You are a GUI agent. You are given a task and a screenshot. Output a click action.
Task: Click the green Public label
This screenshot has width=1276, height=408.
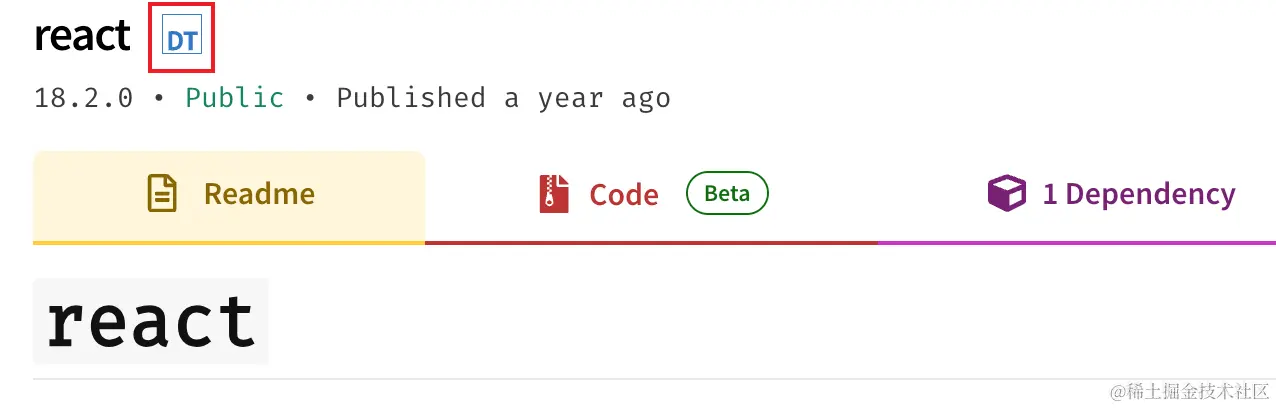pyautogui.click(x=235, y=98)
